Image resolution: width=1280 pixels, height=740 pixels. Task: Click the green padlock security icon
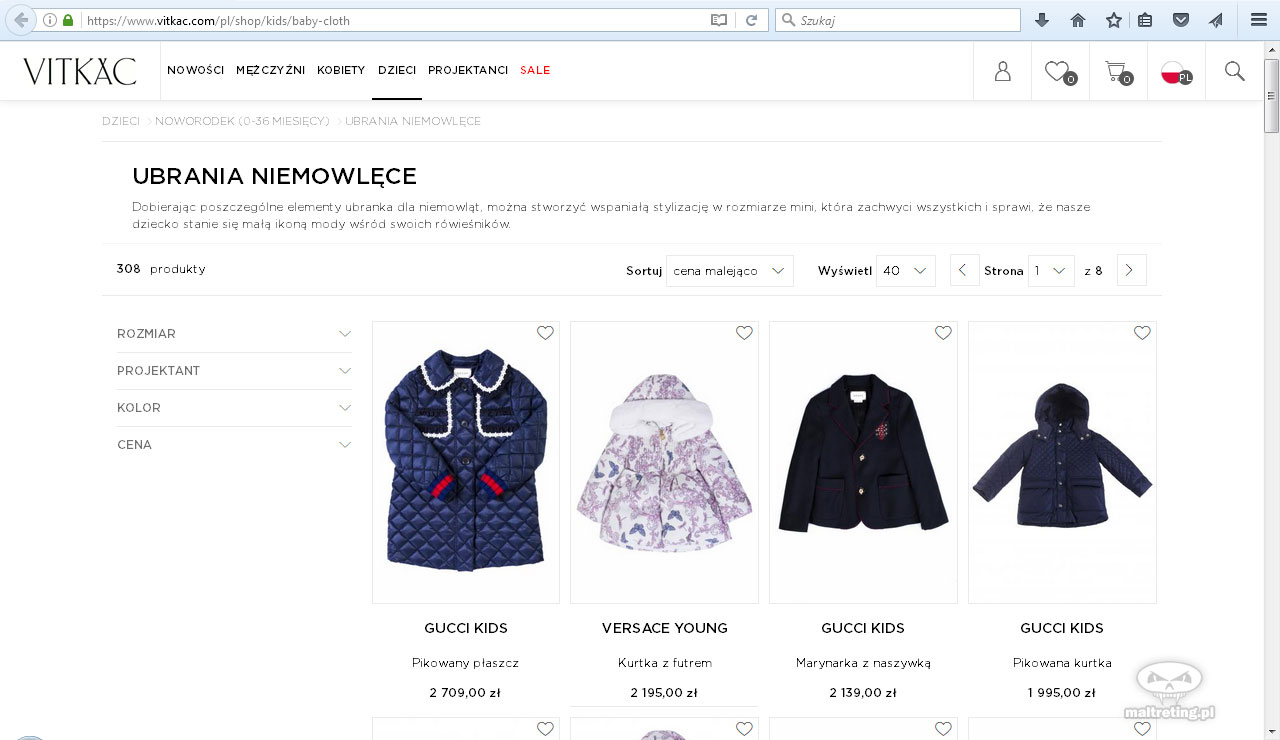pos(68,20)
